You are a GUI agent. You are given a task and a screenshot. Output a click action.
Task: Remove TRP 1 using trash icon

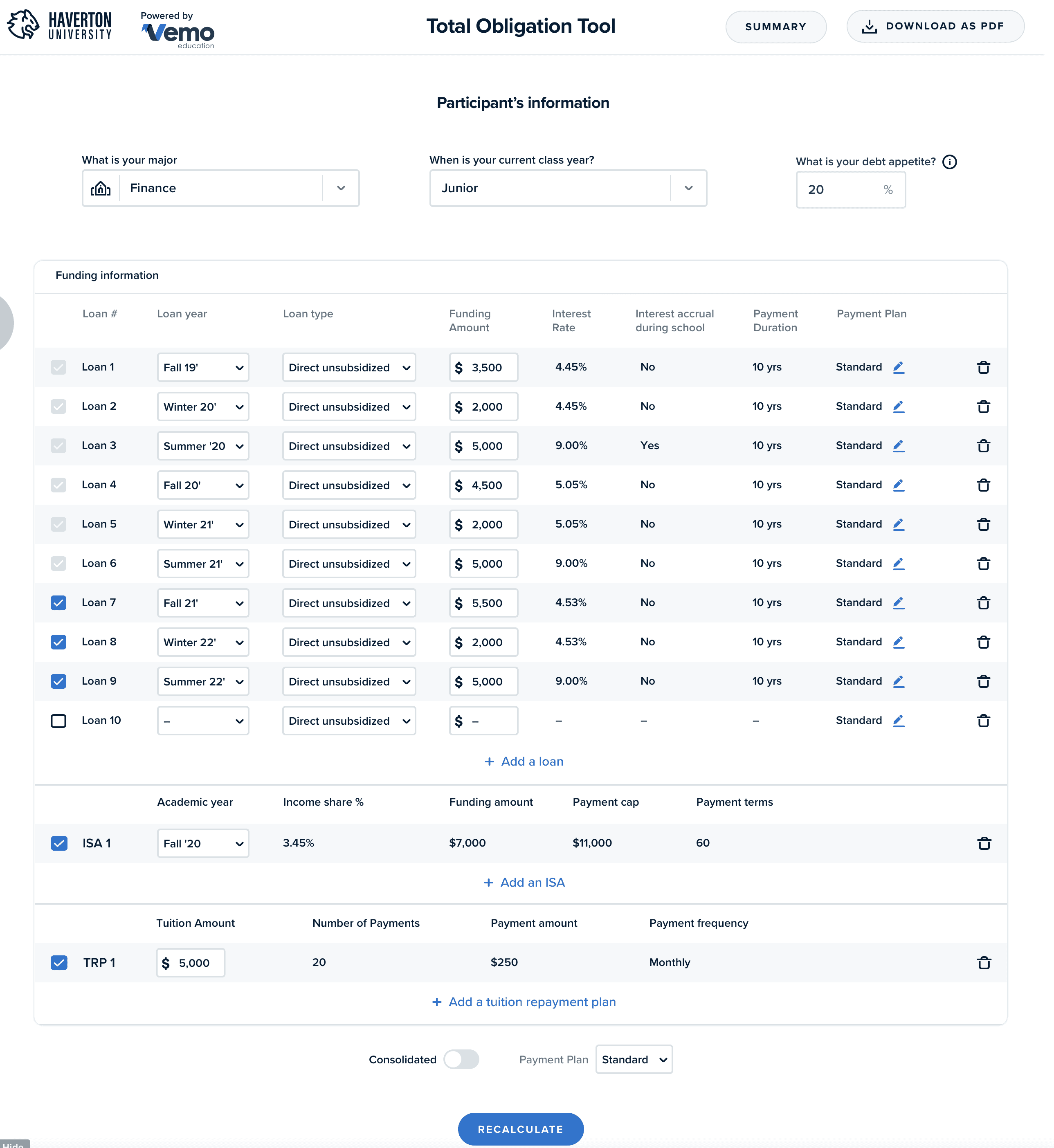(x=993, y=972)
